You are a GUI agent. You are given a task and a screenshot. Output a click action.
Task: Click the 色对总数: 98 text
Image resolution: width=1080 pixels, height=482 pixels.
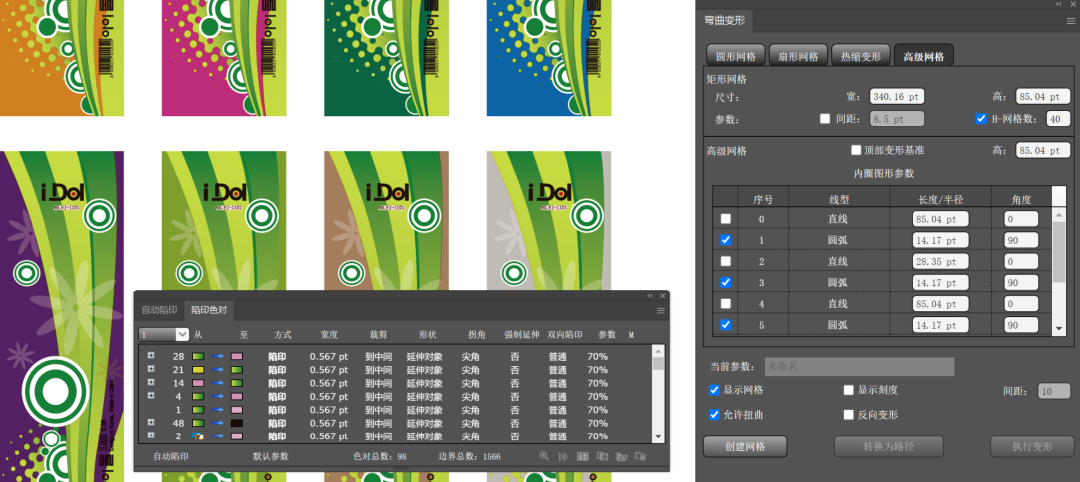click(380, 456)
